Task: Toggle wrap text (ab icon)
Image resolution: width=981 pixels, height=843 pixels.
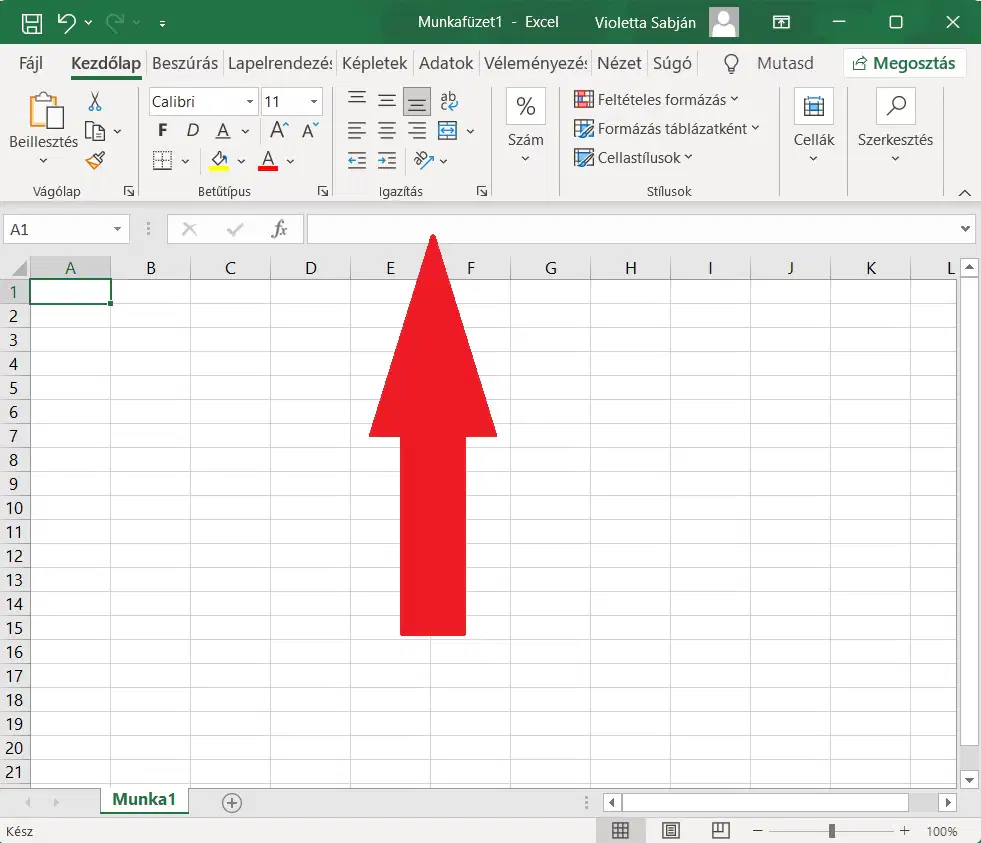Action: [x=449, y=100]
